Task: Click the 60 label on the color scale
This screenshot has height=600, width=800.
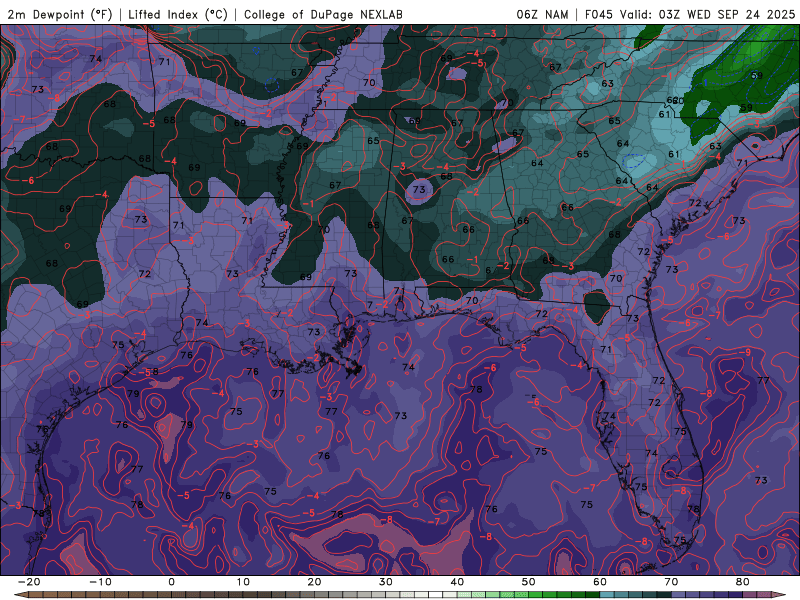Action: click(x=600, y=582)
